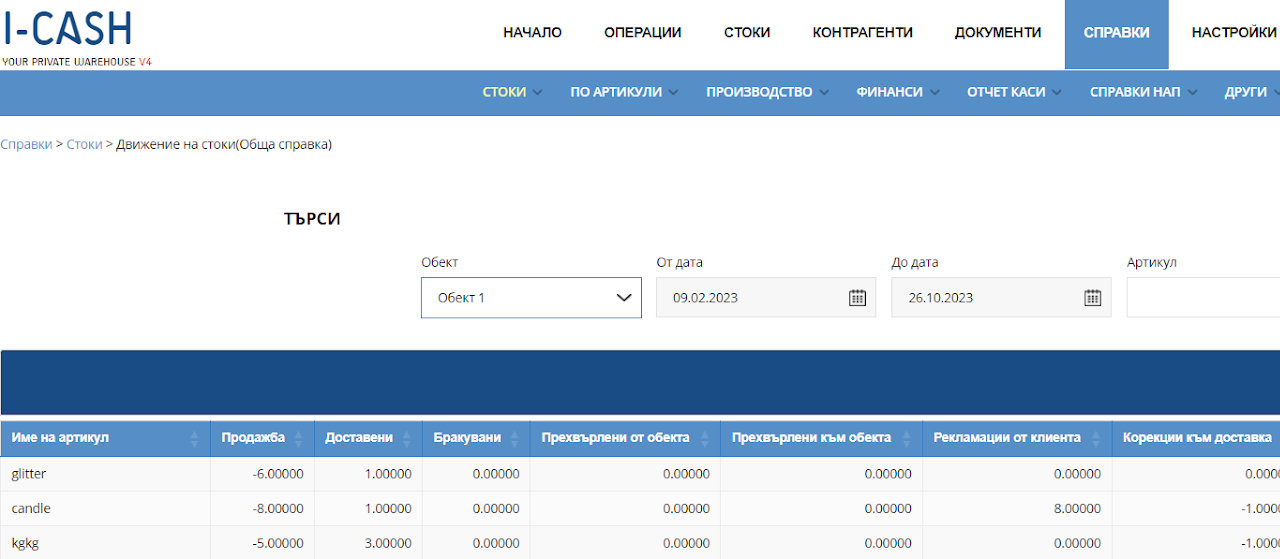Click kgkg's Доставени value 3.00000
This screenshot has width=1280, height=559.
point(388,543)
